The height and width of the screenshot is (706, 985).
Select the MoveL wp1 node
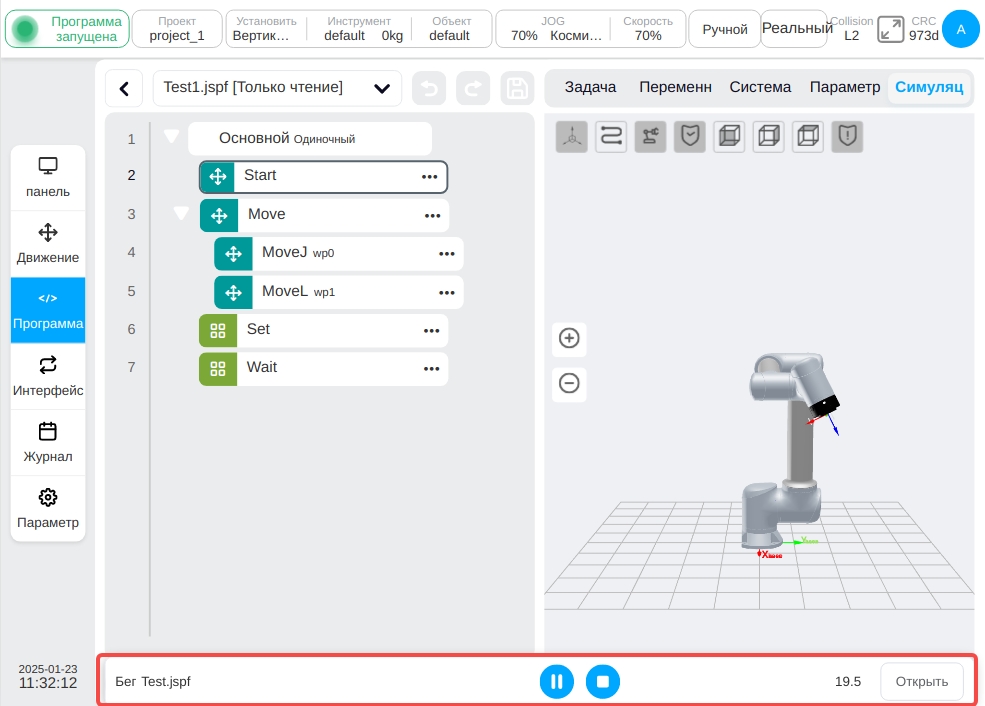339,292
